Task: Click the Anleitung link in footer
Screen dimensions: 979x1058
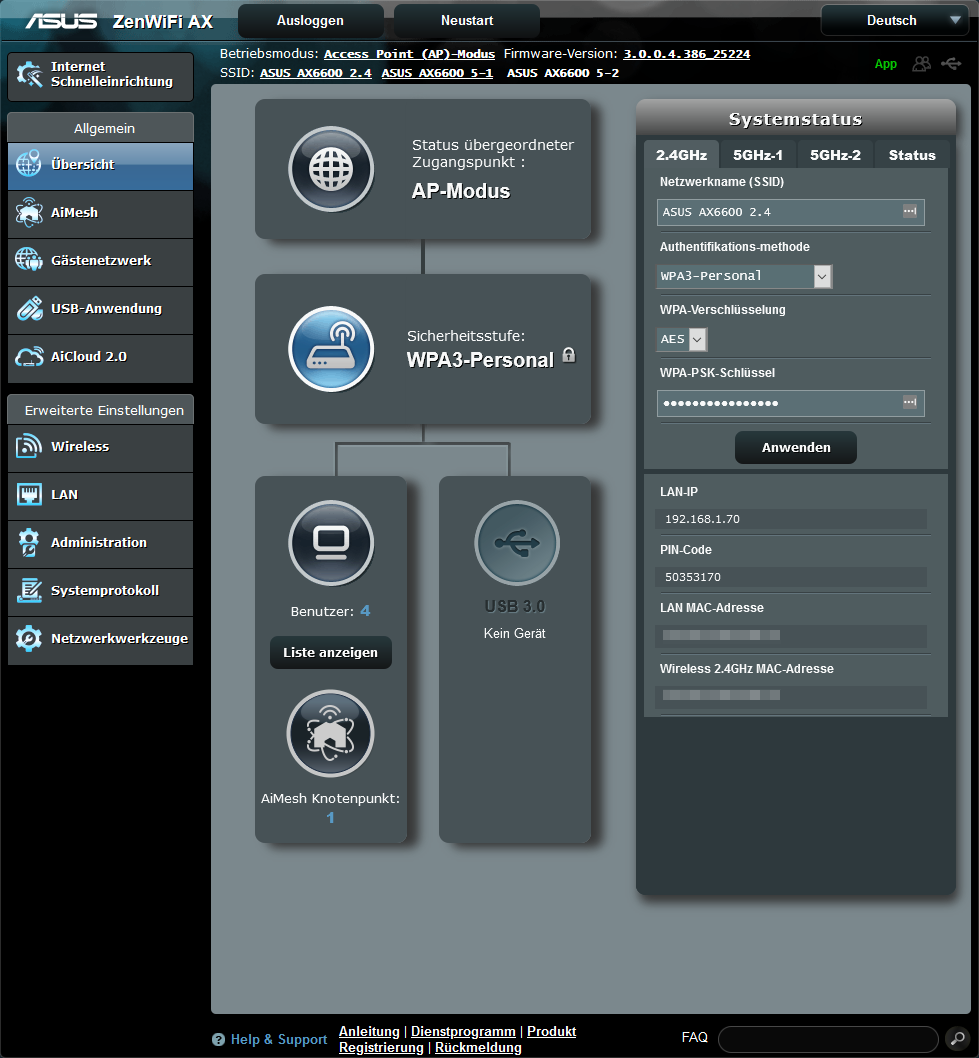Action: [x=369, y=1032]
